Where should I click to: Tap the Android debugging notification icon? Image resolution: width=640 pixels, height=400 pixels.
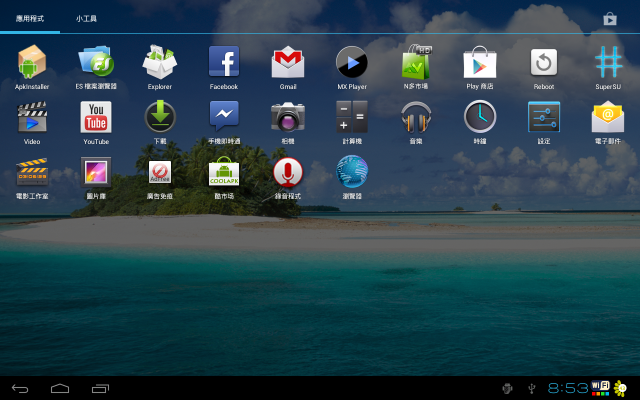[507, 388]
